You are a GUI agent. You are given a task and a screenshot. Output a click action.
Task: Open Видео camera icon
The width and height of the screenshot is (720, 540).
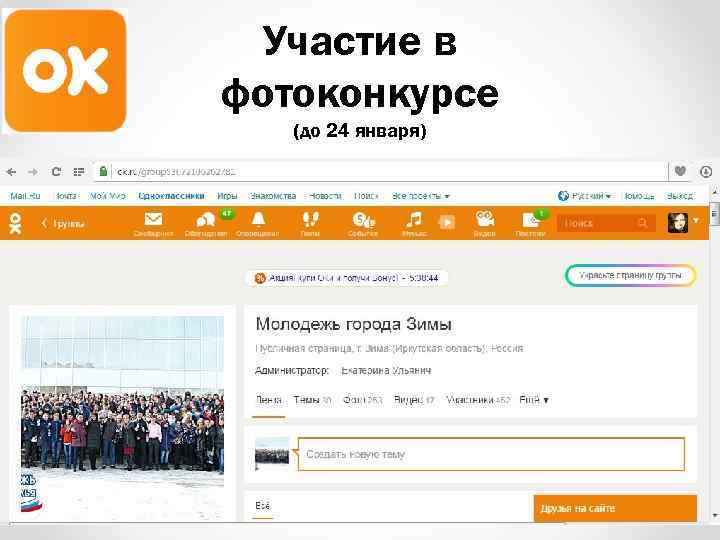484,224
